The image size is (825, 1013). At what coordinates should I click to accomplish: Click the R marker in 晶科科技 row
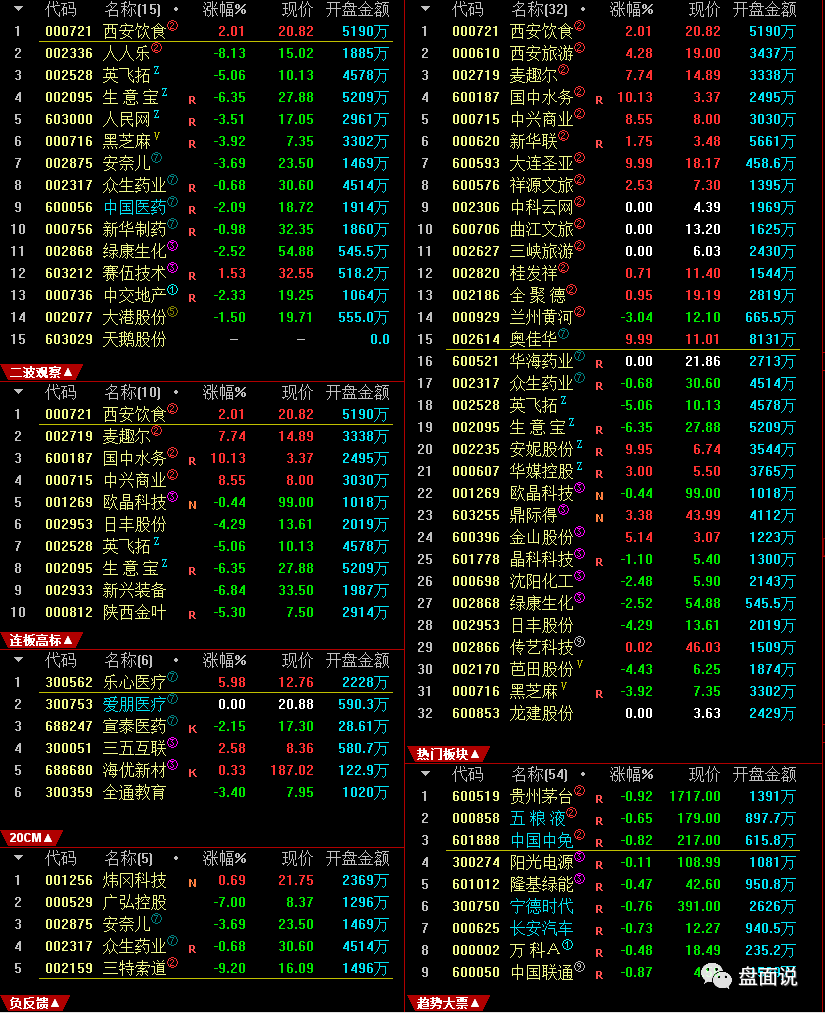[599, 562]
